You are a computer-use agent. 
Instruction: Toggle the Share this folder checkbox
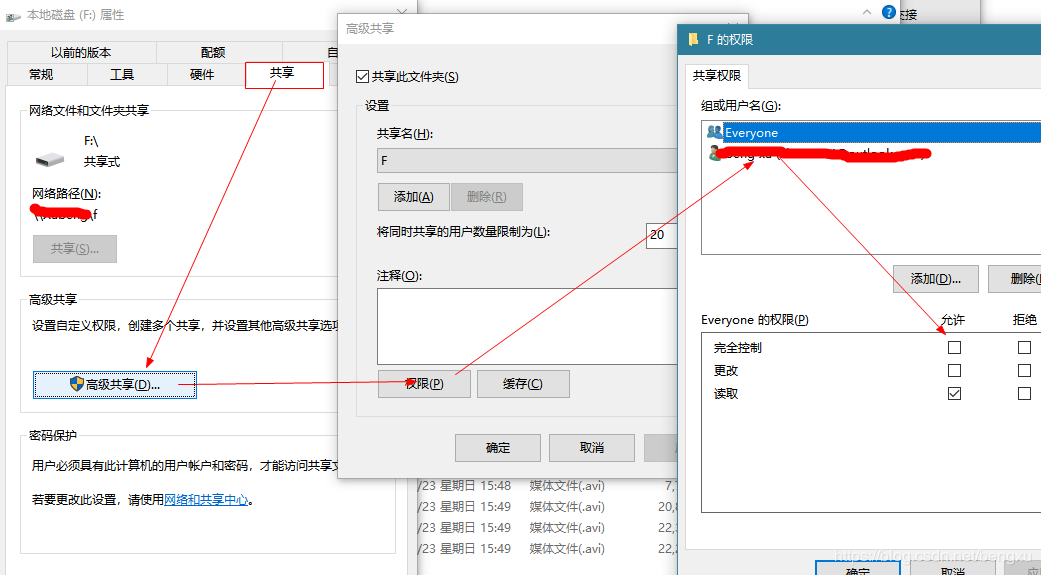(x=362, y=77)
